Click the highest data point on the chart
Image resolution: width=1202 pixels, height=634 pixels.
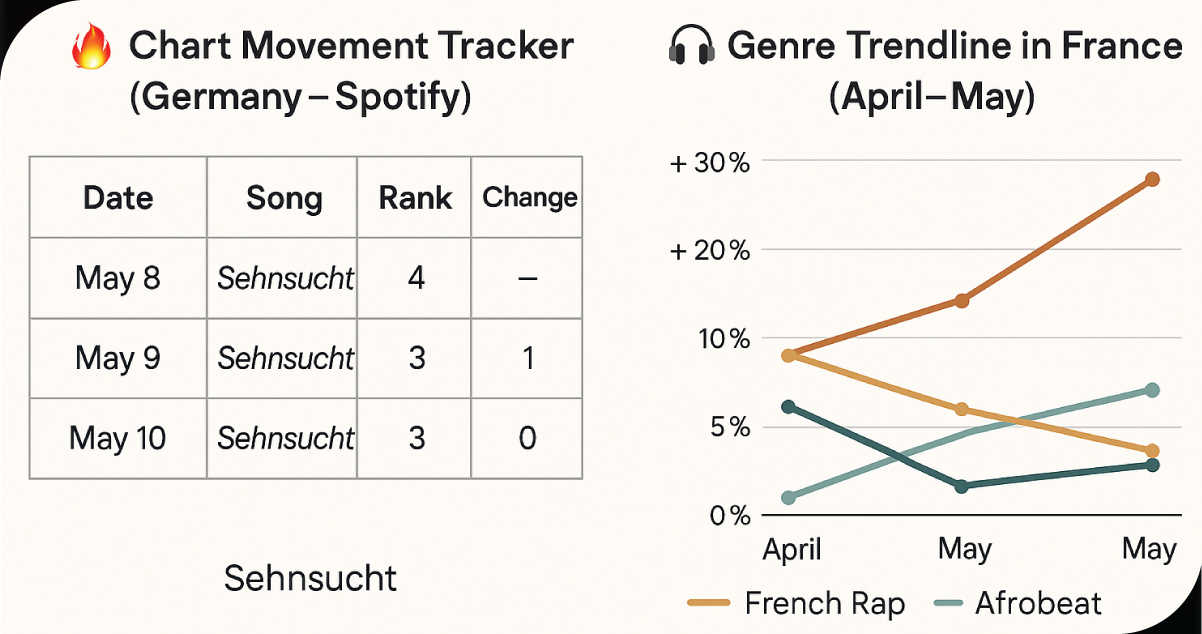[1152, 179]
